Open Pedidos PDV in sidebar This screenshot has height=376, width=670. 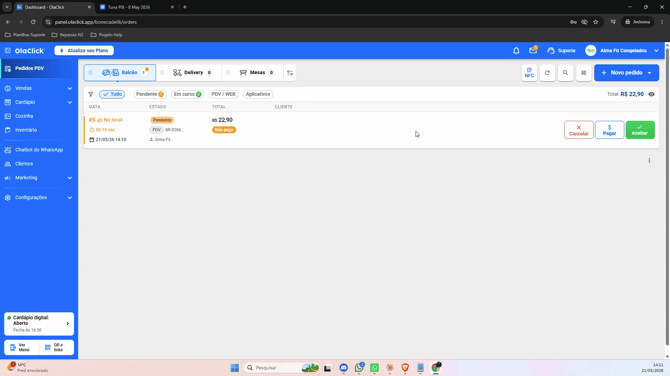[x=39, y=68]
